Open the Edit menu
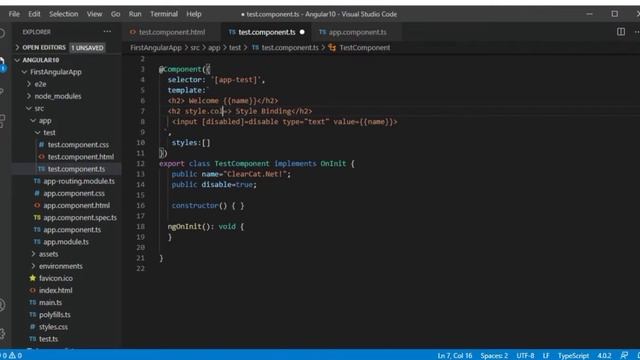 coord(34,14)
